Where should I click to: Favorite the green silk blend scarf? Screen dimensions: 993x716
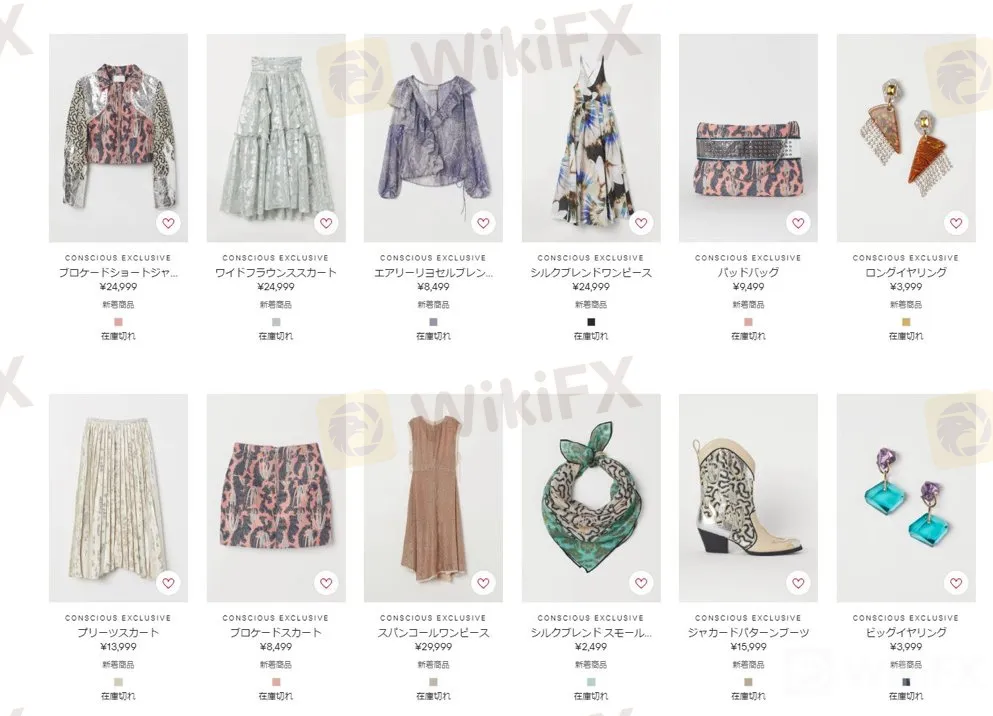coord(641,583)
